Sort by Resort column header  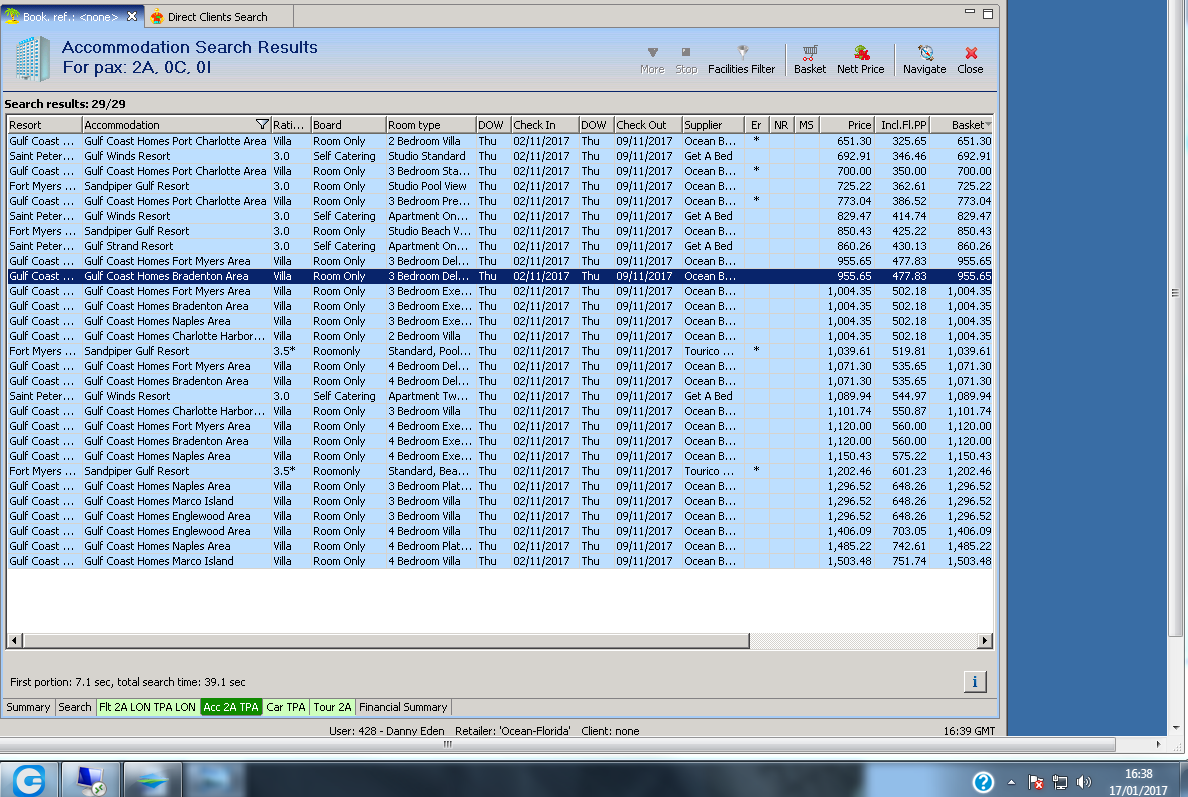coord(44,125)
